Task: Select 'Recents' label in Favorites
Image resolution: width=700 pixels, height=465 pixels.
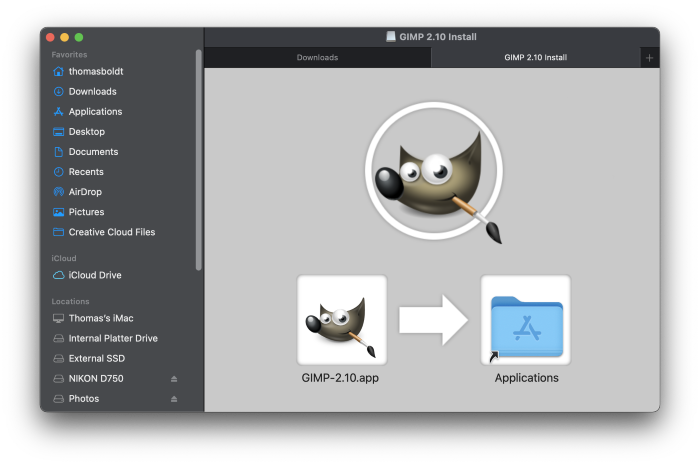Action: [x=86, y=172]
